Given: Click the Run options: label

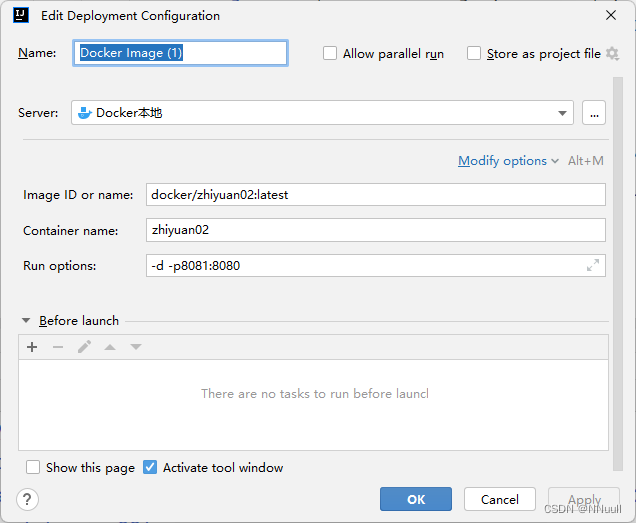Looking at the screenshot, I should tap(60, 266).
